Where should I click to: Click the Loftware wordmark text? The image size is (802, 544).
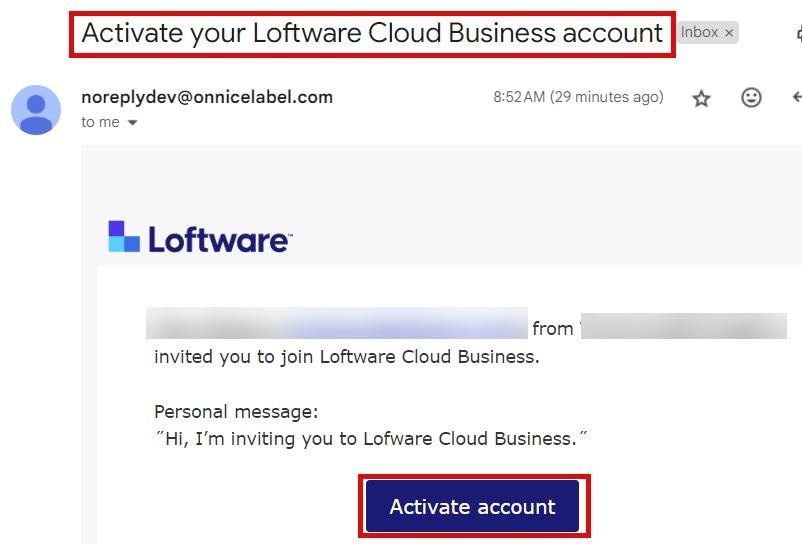[x=219, y=239]
